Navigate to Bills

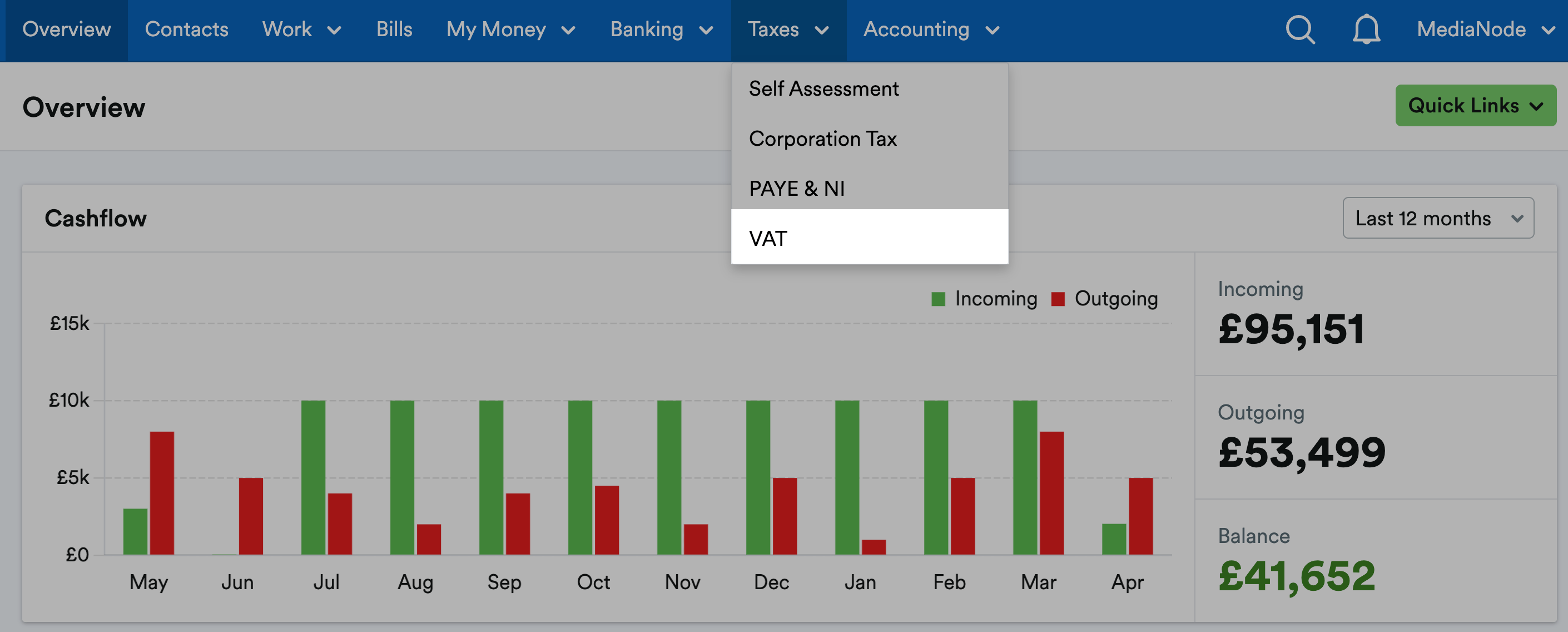click(394, 29)
